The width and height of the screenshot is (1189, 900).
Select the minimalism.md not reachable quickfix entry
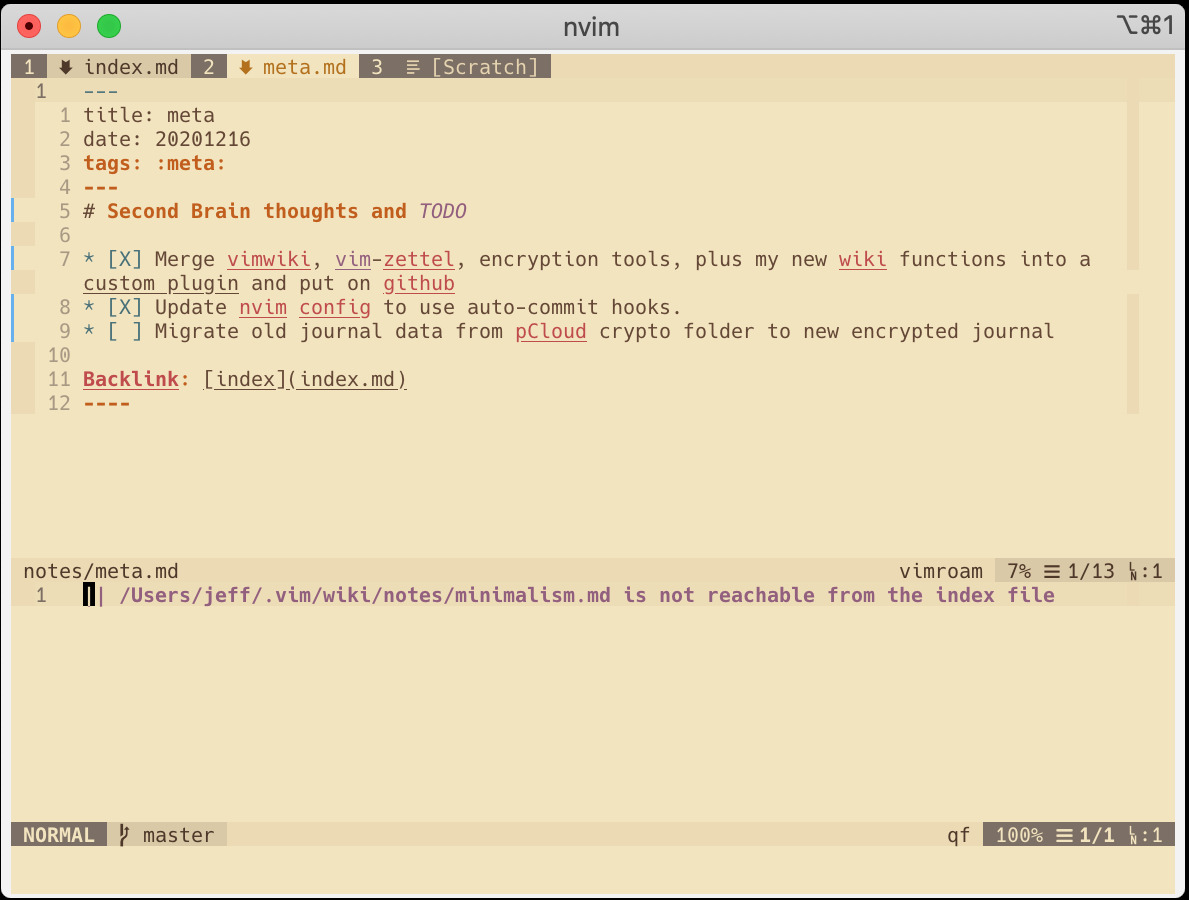tap(587, 595)
